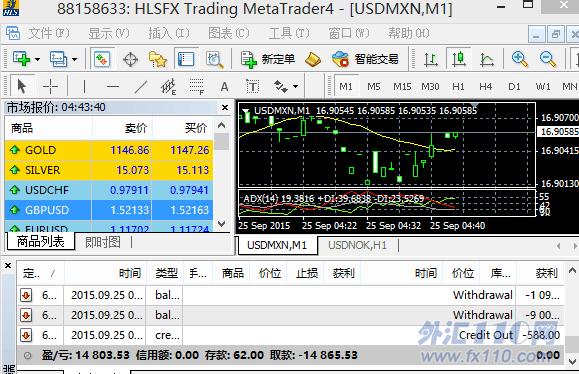Click the zoom out magnifier icon
Image resolution: width=579 pixels, height=374 pixels.
[548, 59]
